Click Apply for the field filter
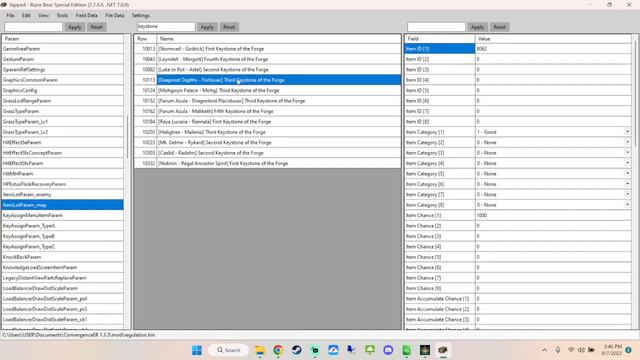The height and width of the screenshot is (360, 640). [x=477, y=27]
